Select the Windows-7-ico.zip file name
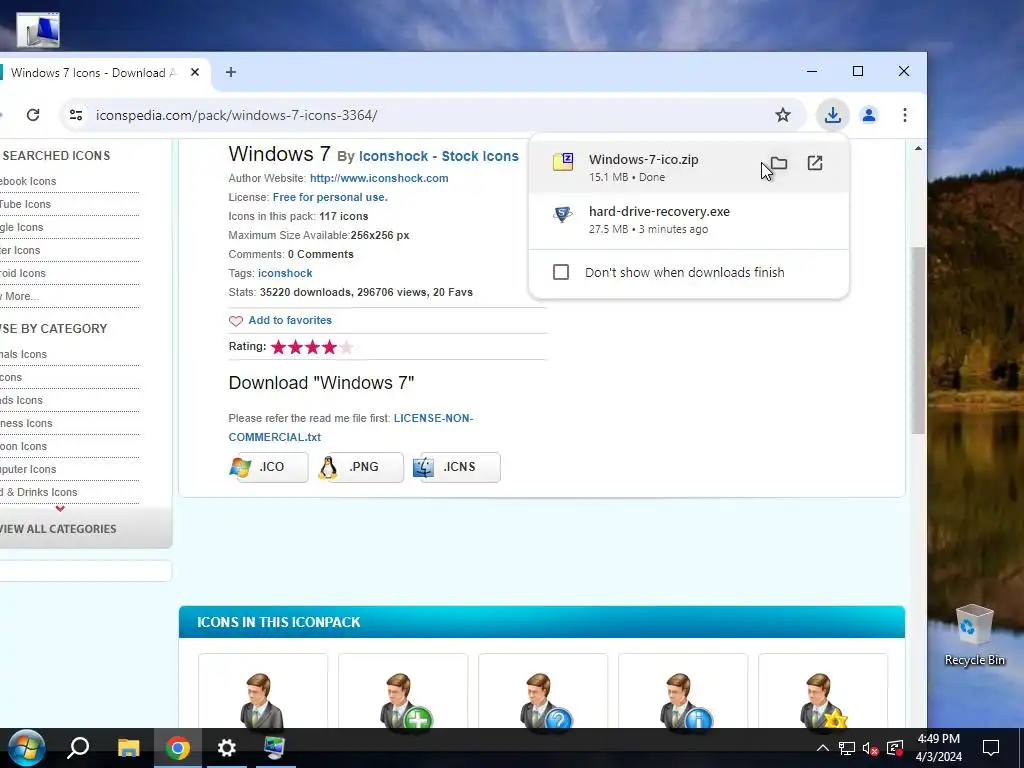1024x768 pixels. tap(643, 159)
